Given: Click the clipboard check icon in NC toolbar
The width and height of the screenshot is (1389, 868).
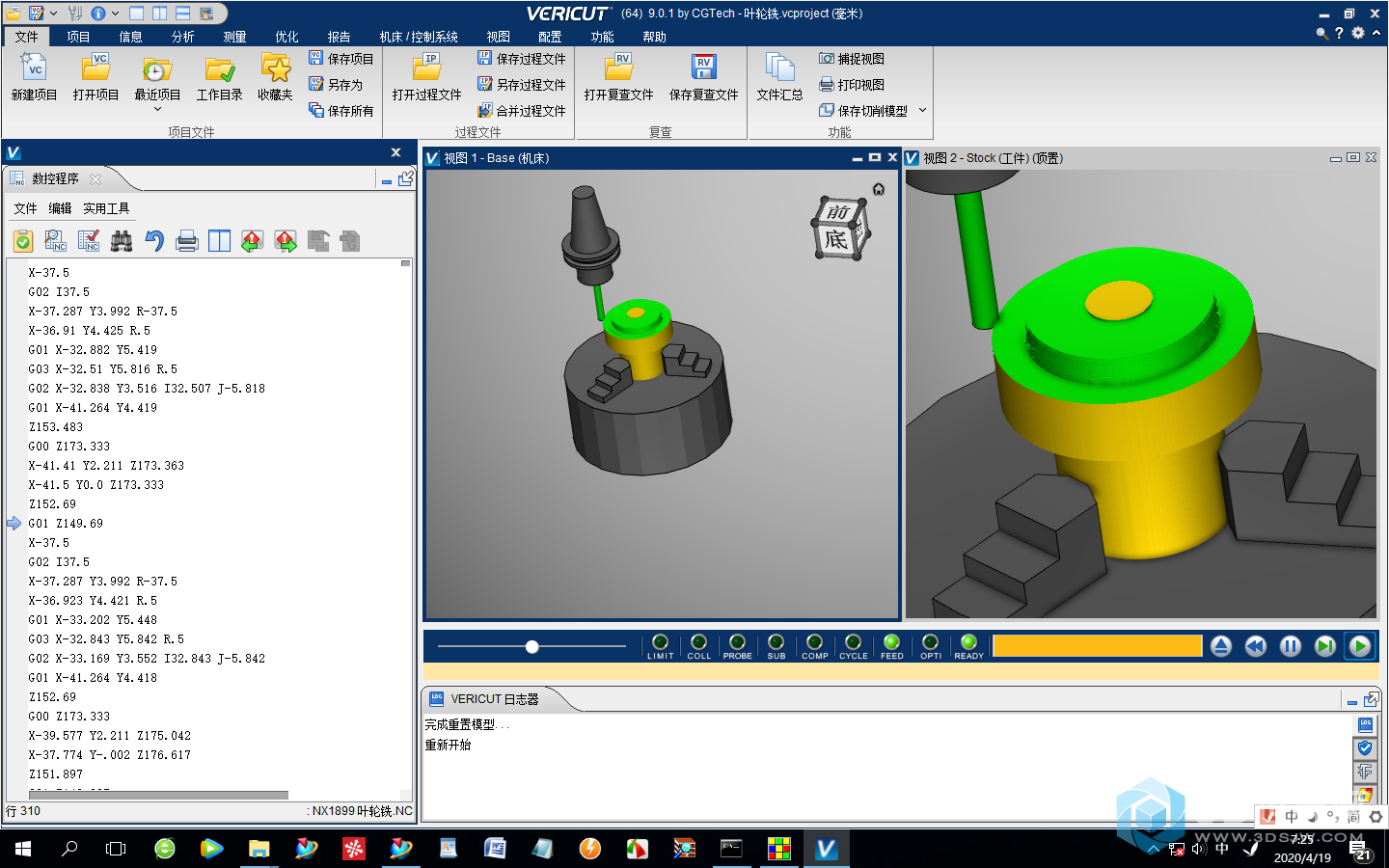Looking at the screenshot, I should (x=23, y=241).
